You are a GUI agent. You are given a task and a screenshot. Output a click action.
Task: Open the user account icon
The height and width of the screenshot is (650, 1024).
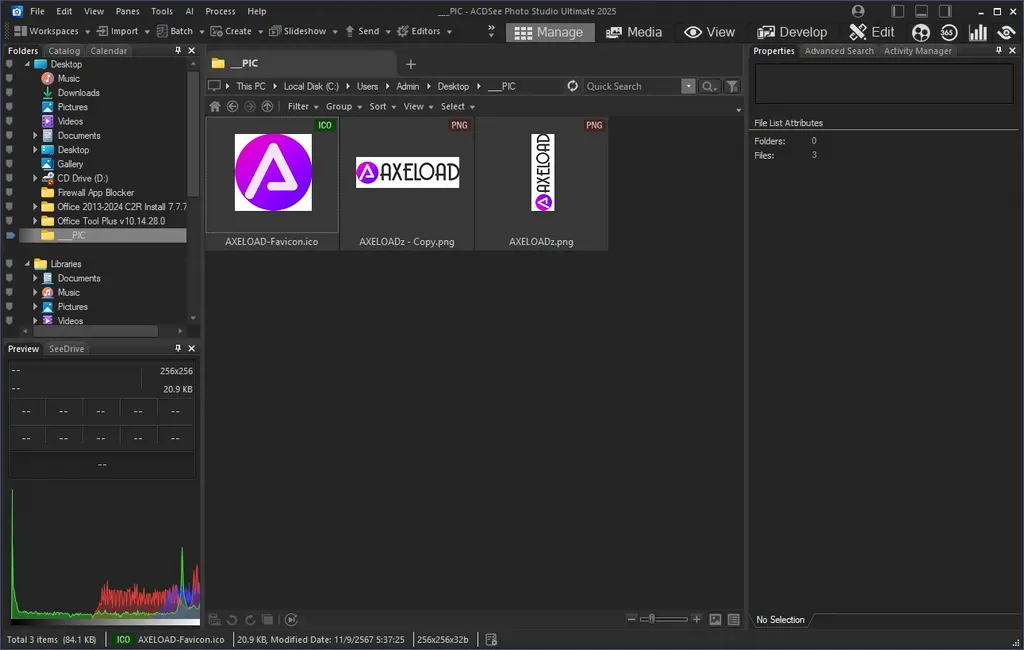(x=858, y=11)
